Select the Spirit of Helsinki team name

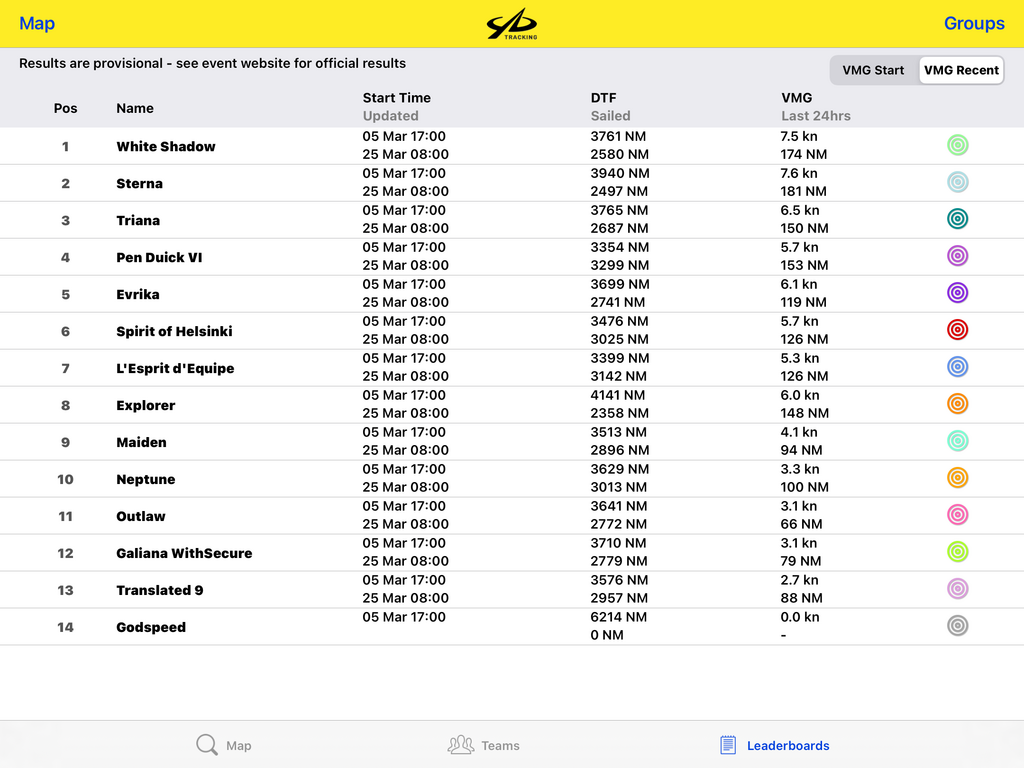[174, 331]
